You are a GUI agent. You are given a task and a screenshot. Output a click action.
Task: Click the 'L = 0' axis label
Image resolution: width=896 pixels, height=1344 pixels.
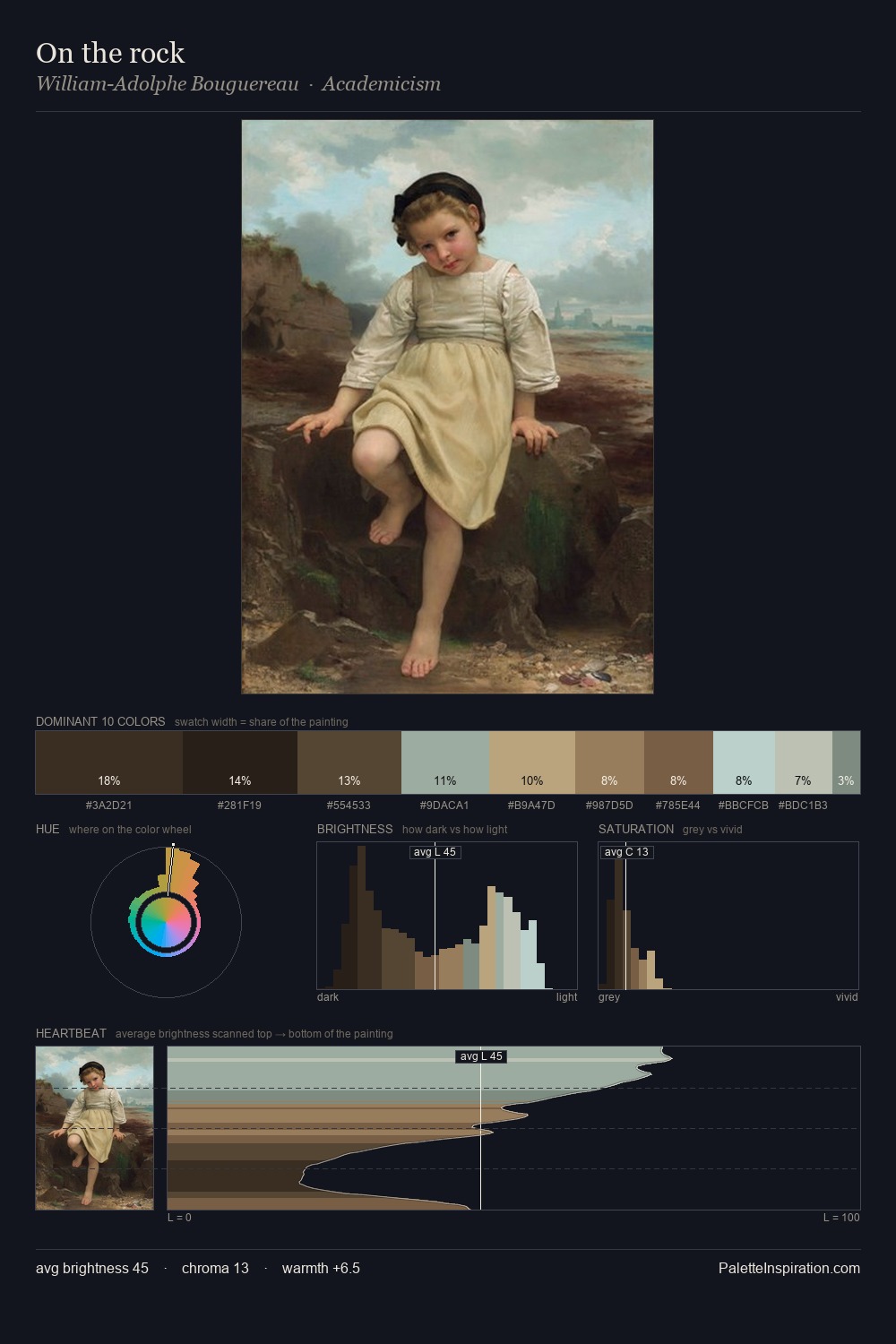[x=179, y=1218]
